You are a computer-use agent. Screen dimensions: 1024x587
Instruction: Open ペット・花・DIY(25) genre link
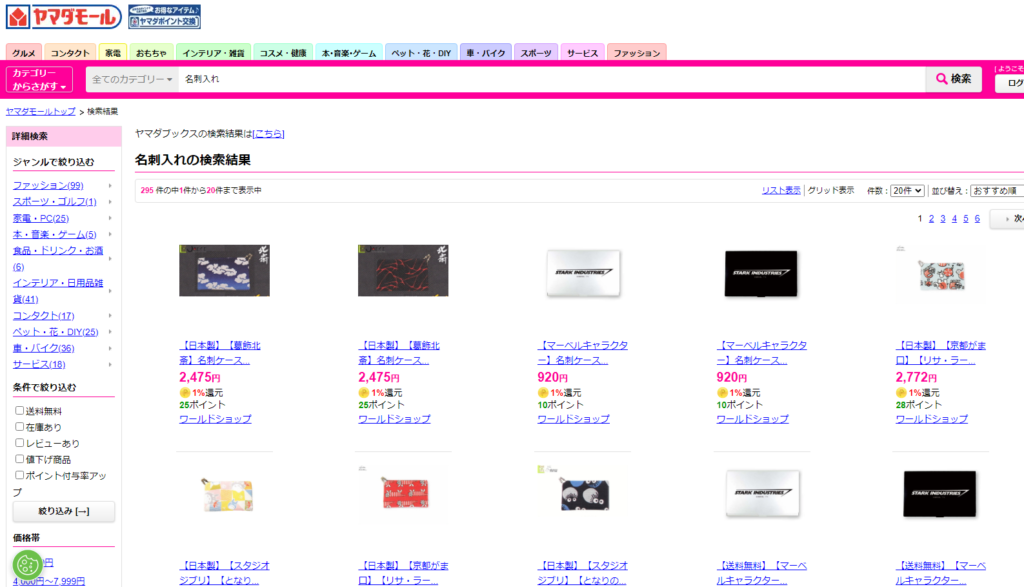pyautogui.click(x=56, y=332)
